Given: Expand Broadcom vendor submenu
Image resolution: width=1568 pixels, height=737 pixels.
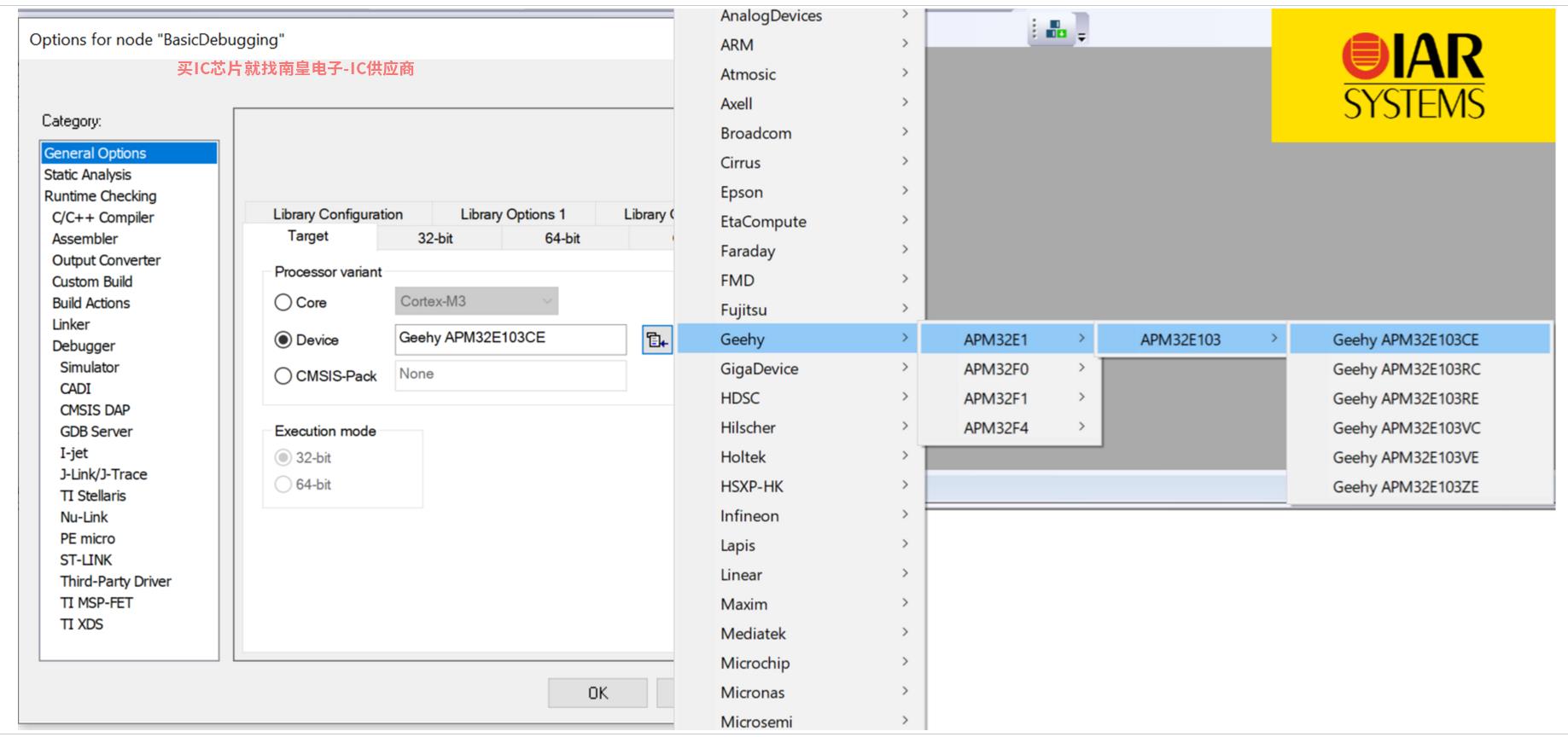Looking at the screenshot, I should click(799, 133).
